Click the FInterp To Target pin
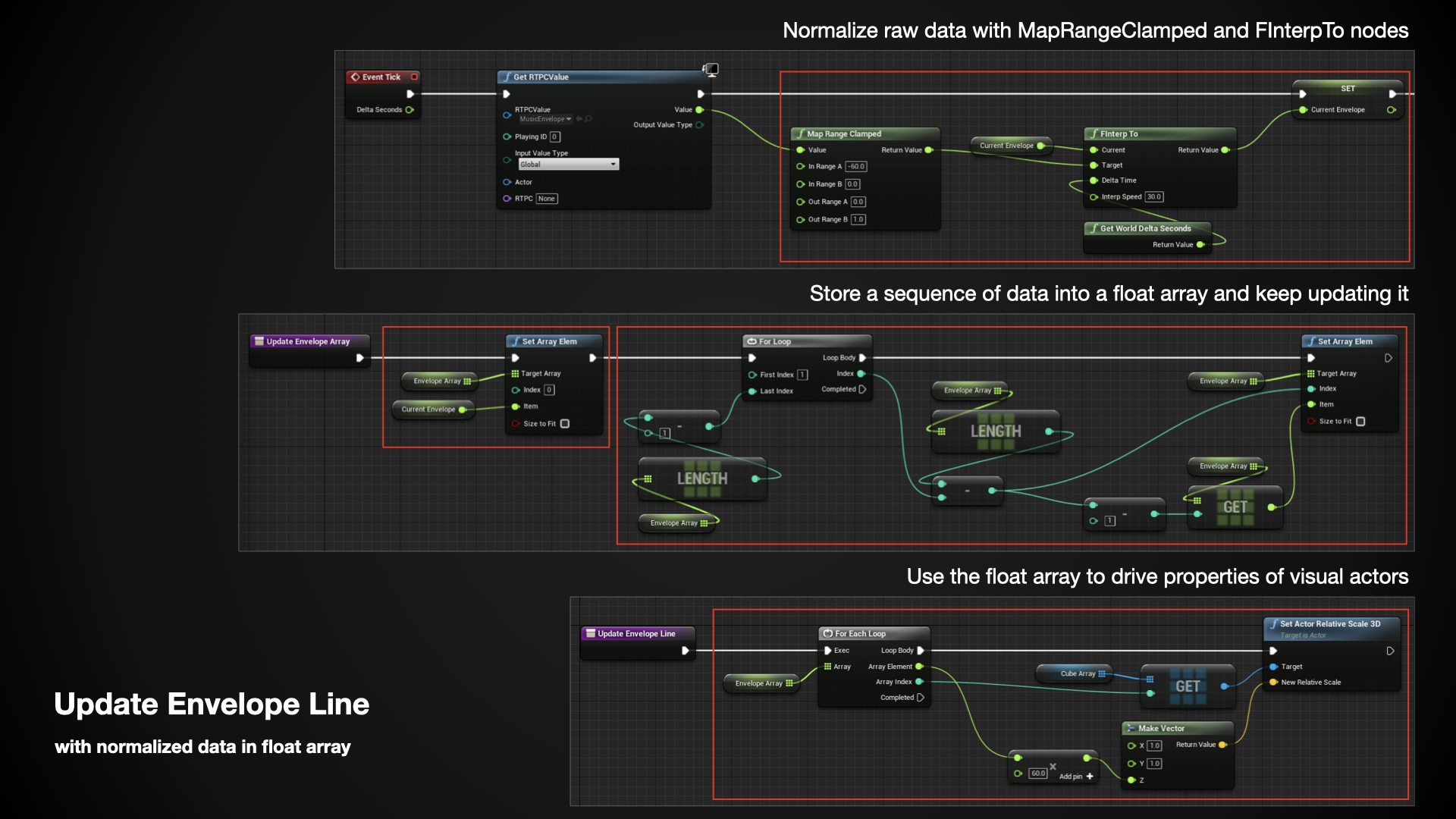 click(1094, 165)
